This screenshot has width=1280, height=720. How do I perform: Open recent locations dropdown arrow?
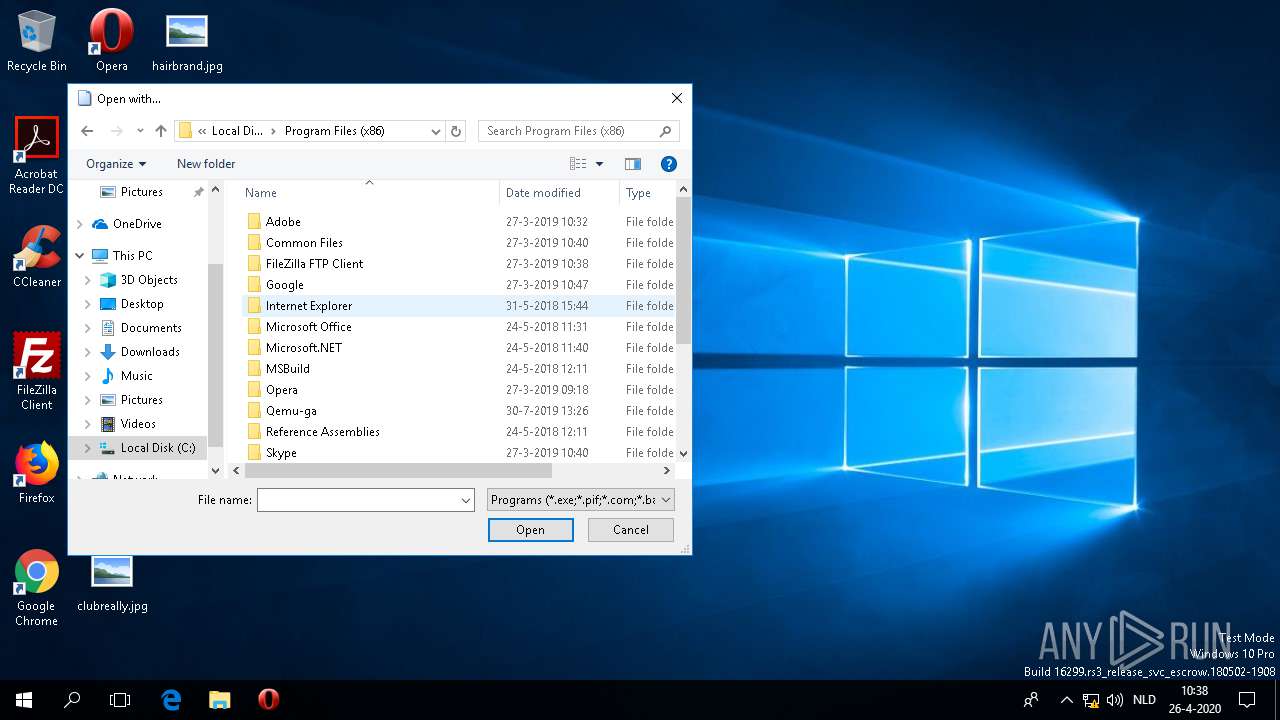(x=140, y=131)
